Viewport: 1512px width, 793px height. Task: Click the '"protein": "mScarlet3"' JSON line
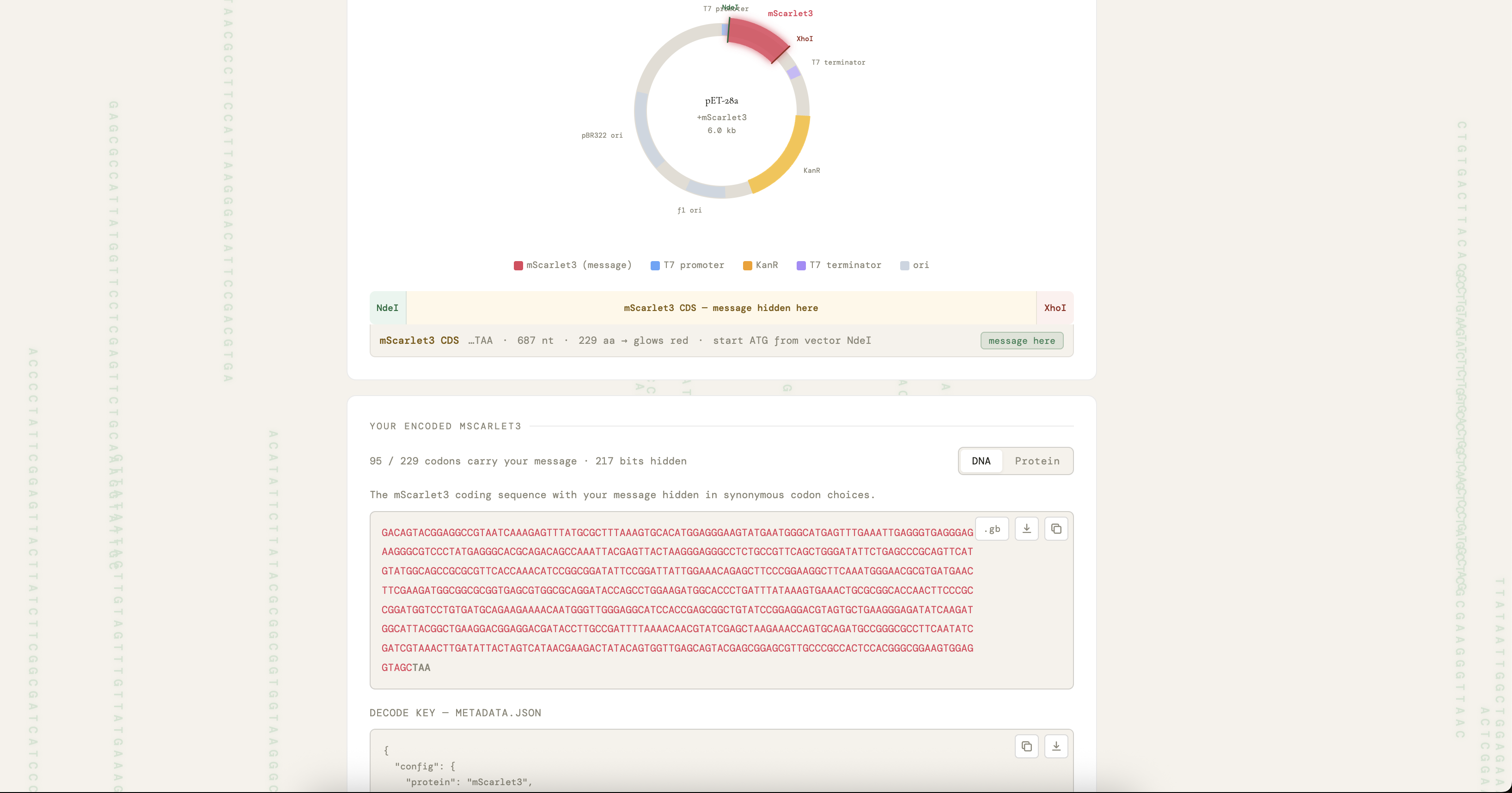pos(469,782)
